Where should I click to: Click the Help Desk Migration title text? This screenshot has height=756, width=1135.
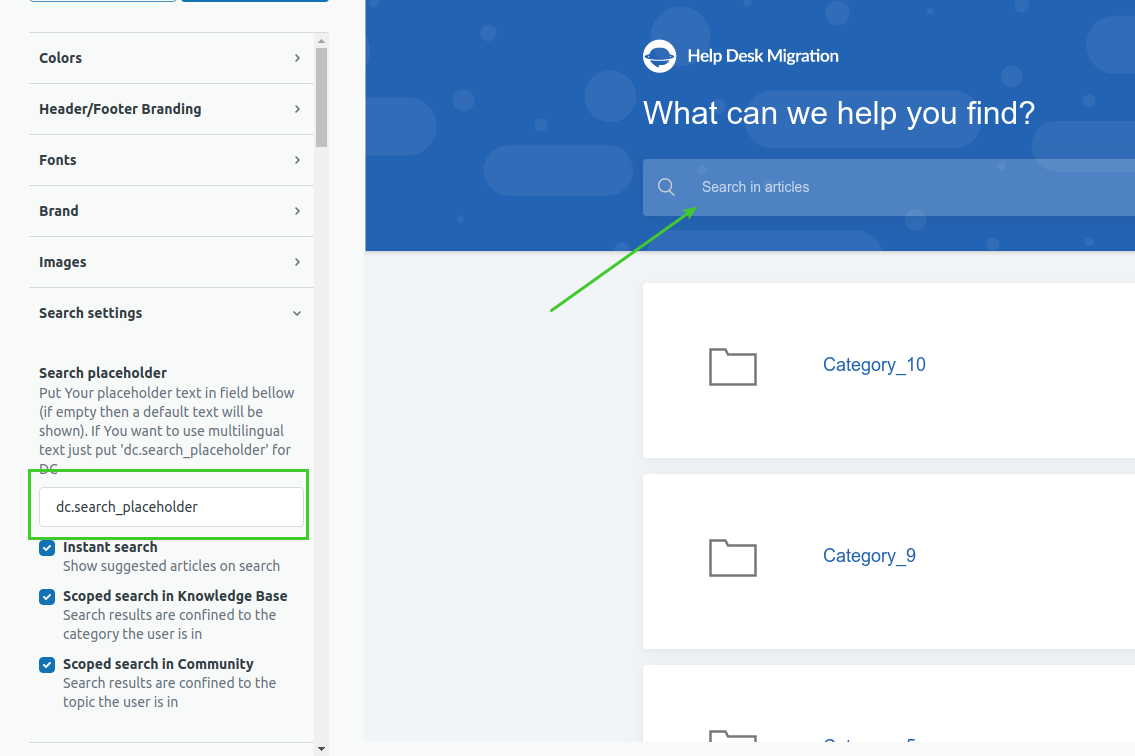pyautogui.click(x=763, y=56)
